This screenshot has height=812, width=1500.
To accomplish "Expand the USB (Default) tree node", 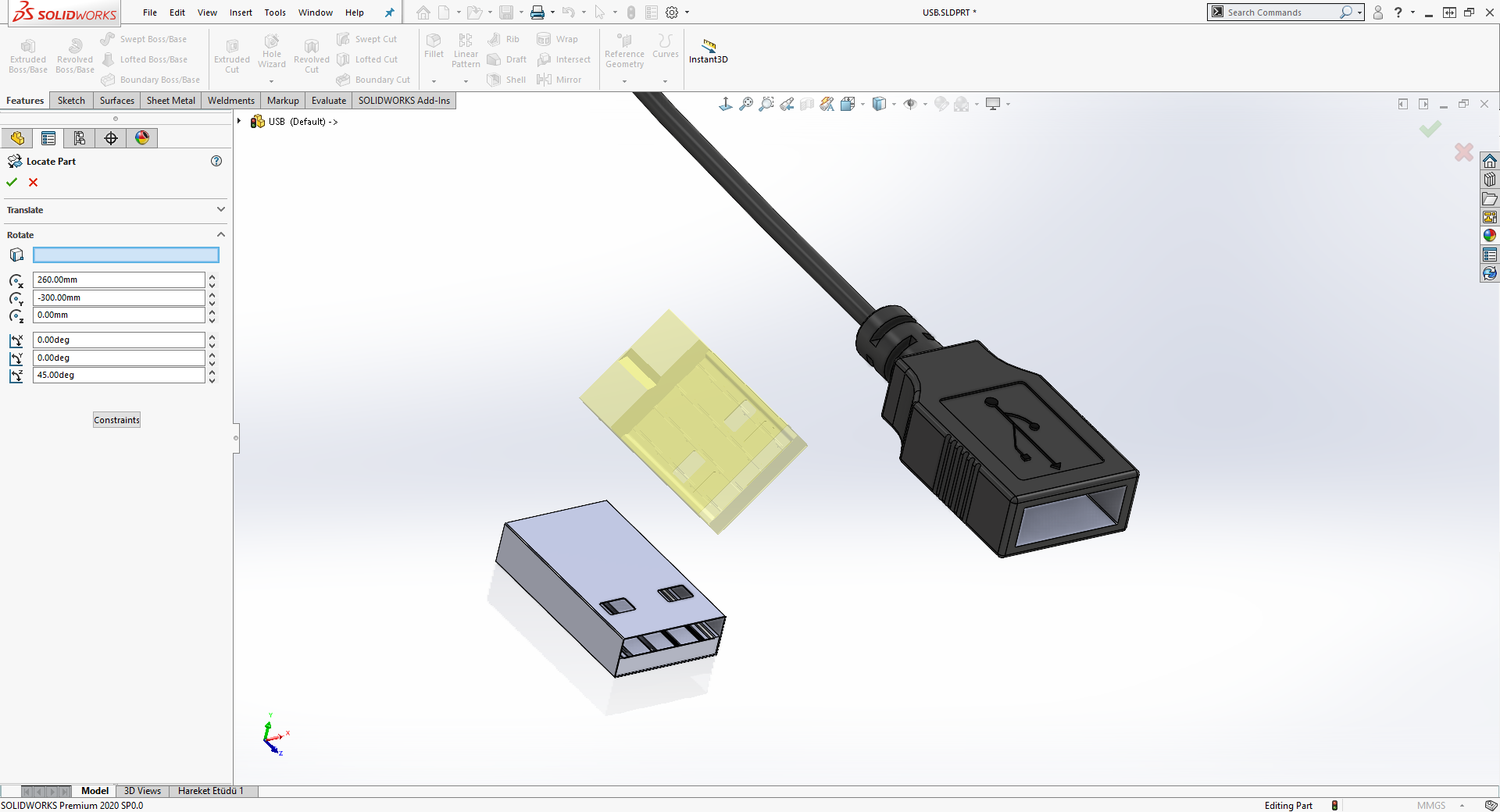I will click(240, 121).
